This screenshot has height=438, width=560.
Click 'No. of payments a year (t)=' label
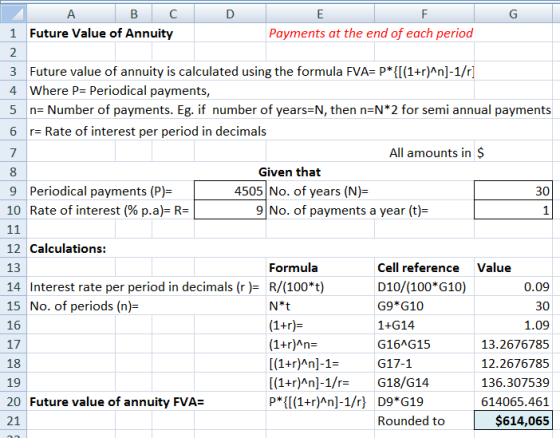click(x=349, y=210)
